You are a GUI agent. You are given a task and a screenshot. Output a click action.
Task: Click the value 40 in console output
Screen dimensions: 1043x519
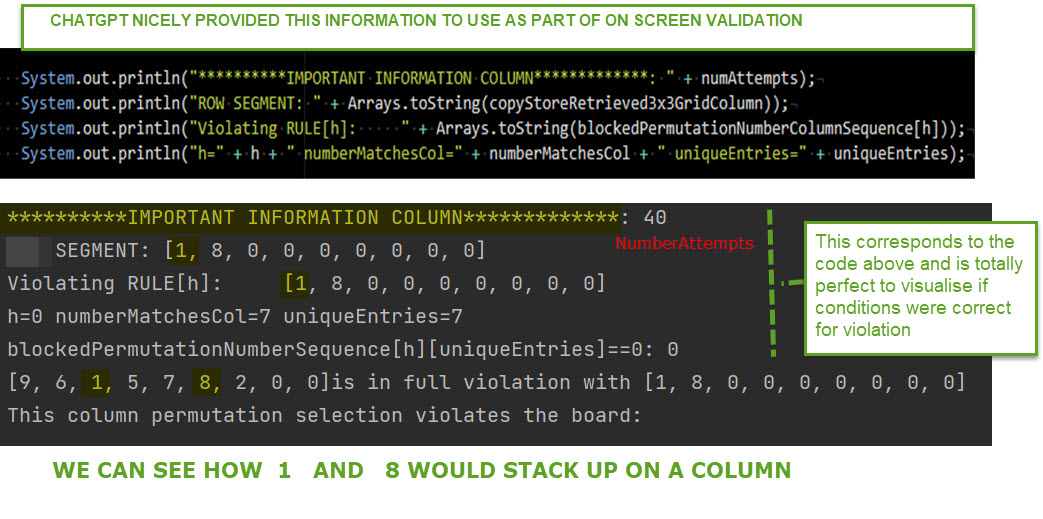[x=654, y=218]
